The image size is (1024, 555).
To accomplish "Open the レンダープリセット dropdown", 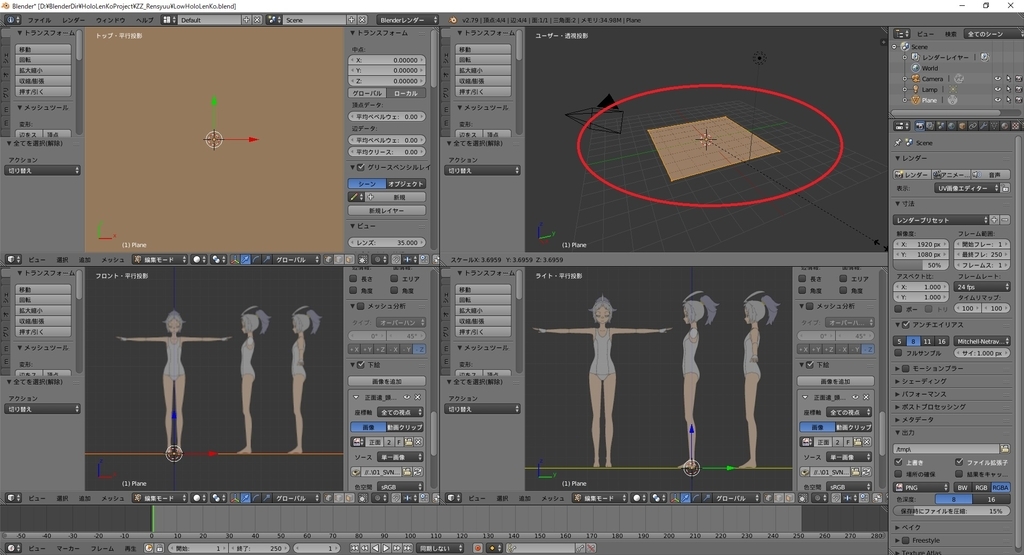I will click(x=941, y=220).
